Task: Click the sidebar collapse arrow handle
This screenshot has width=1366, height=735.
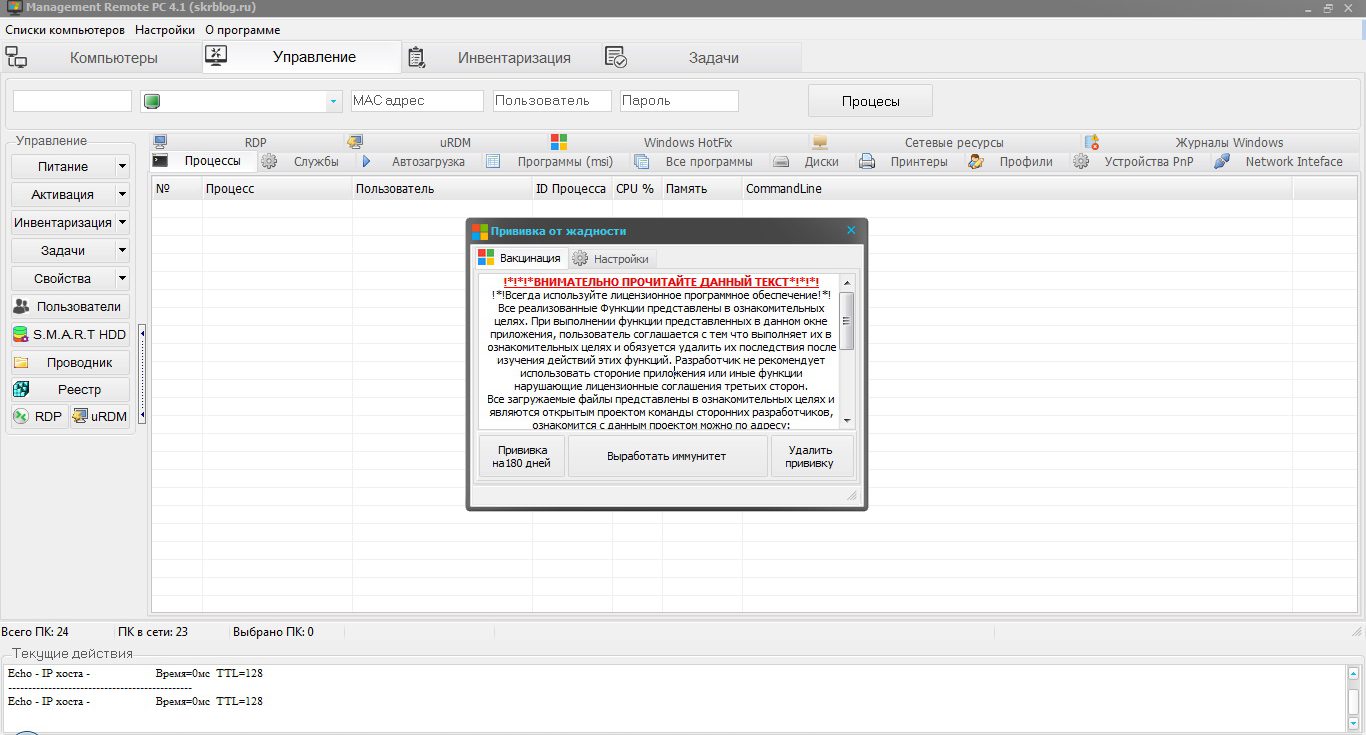Action: (142, 373)
